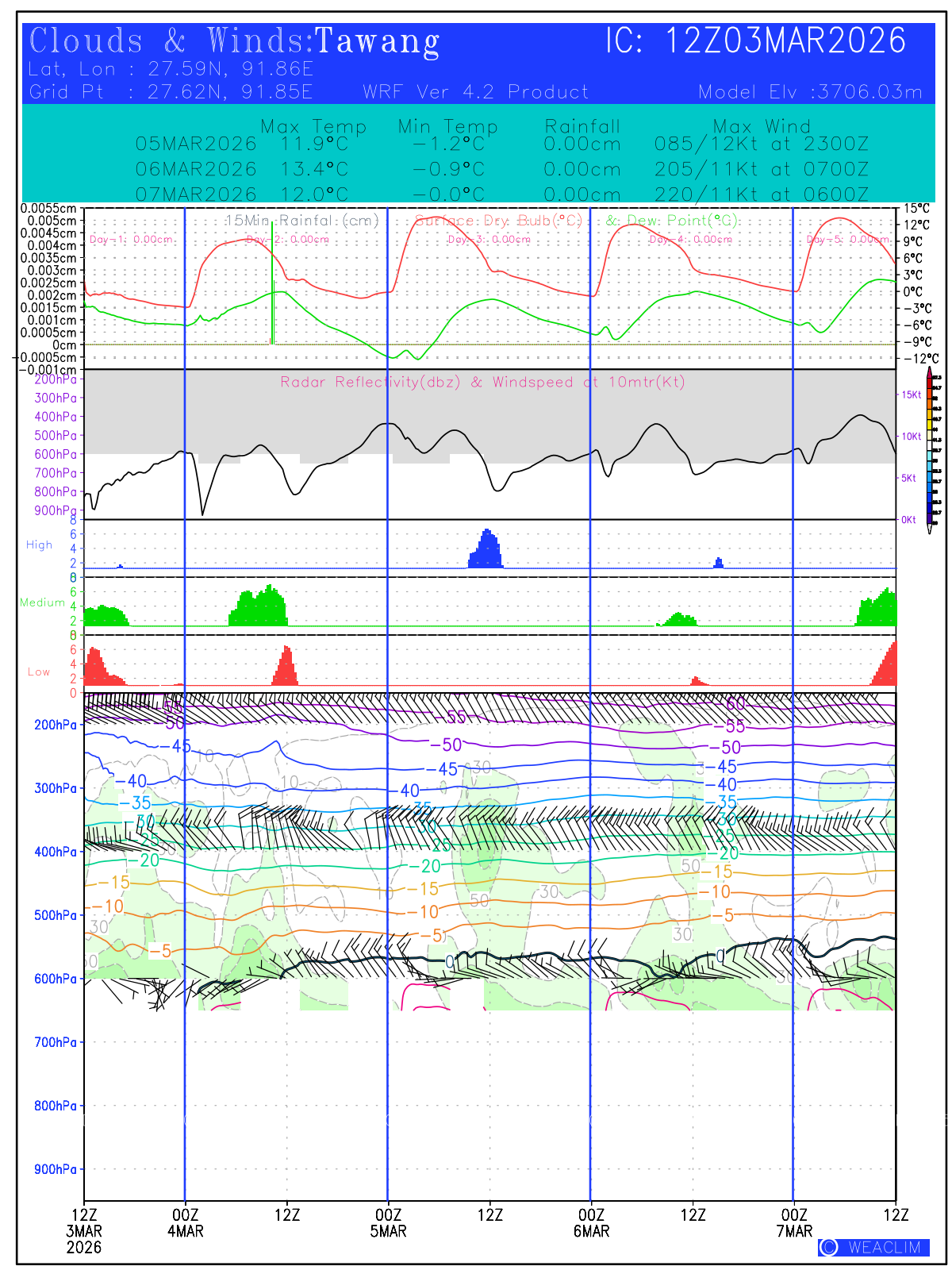Screen dimensions: 952x1270
Task: Click the Model Elv :3706.03m text
Action: click(810, 92)
